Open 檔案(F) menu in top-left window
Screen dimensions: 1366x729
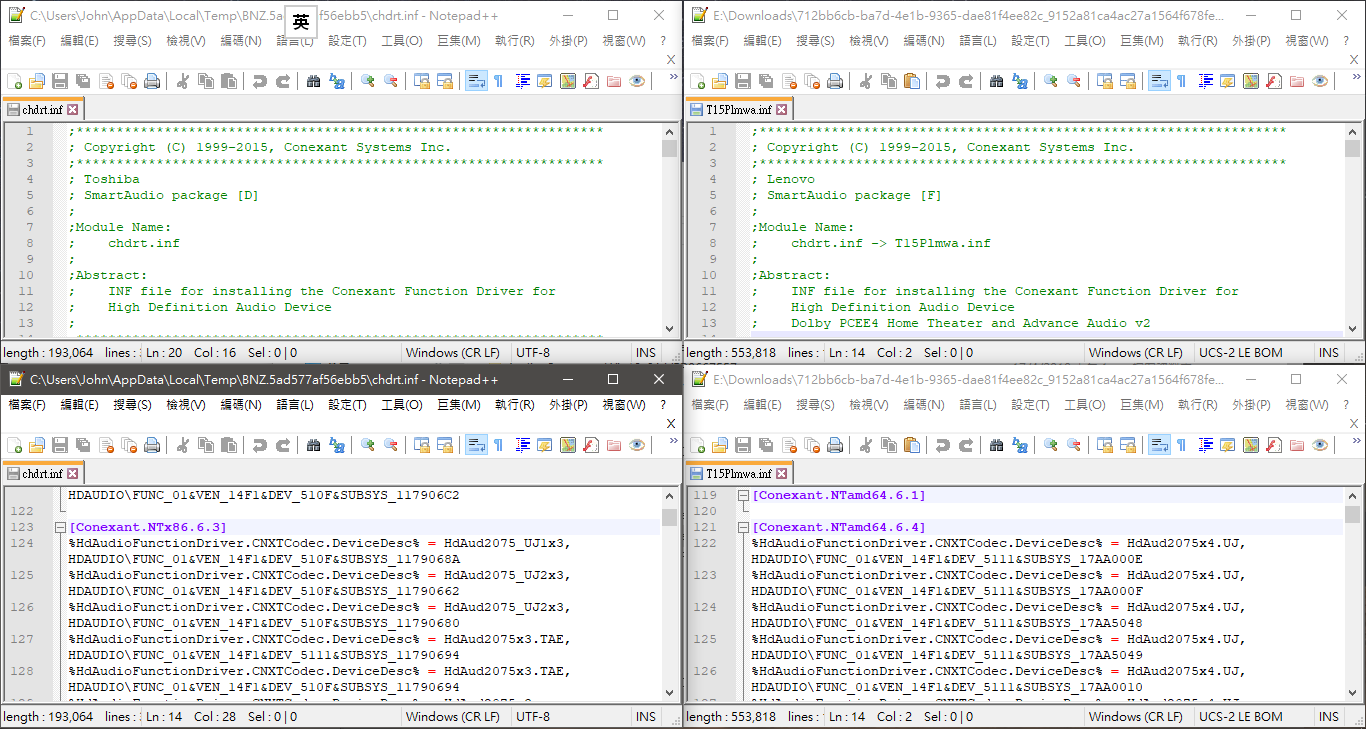(27, 41)
